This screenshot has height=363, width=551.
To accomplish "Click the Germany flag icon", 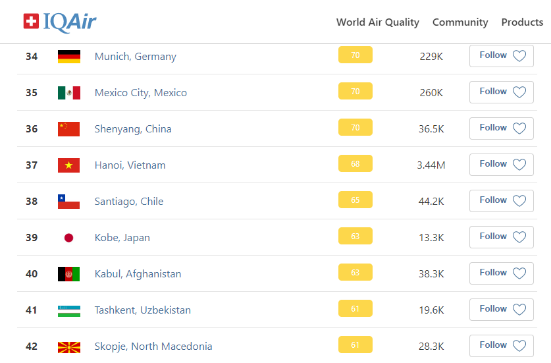I will coord(69,57).
